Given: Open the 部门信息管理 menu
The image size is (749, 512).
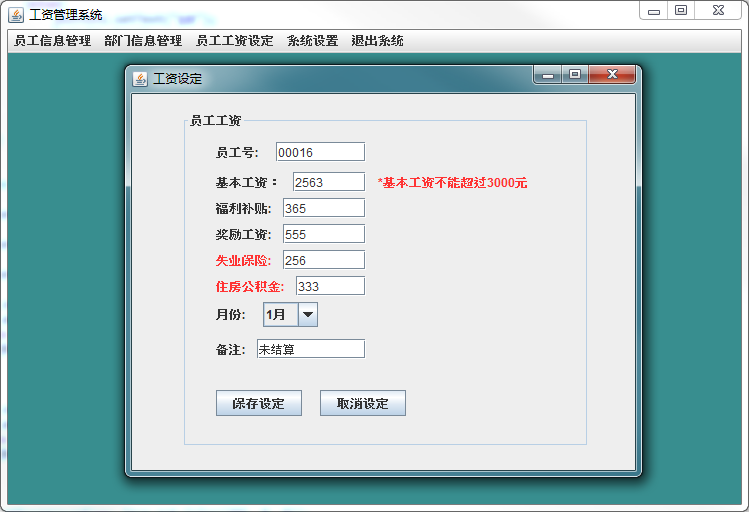Looking at the screenshot, I should coord(143,41).
